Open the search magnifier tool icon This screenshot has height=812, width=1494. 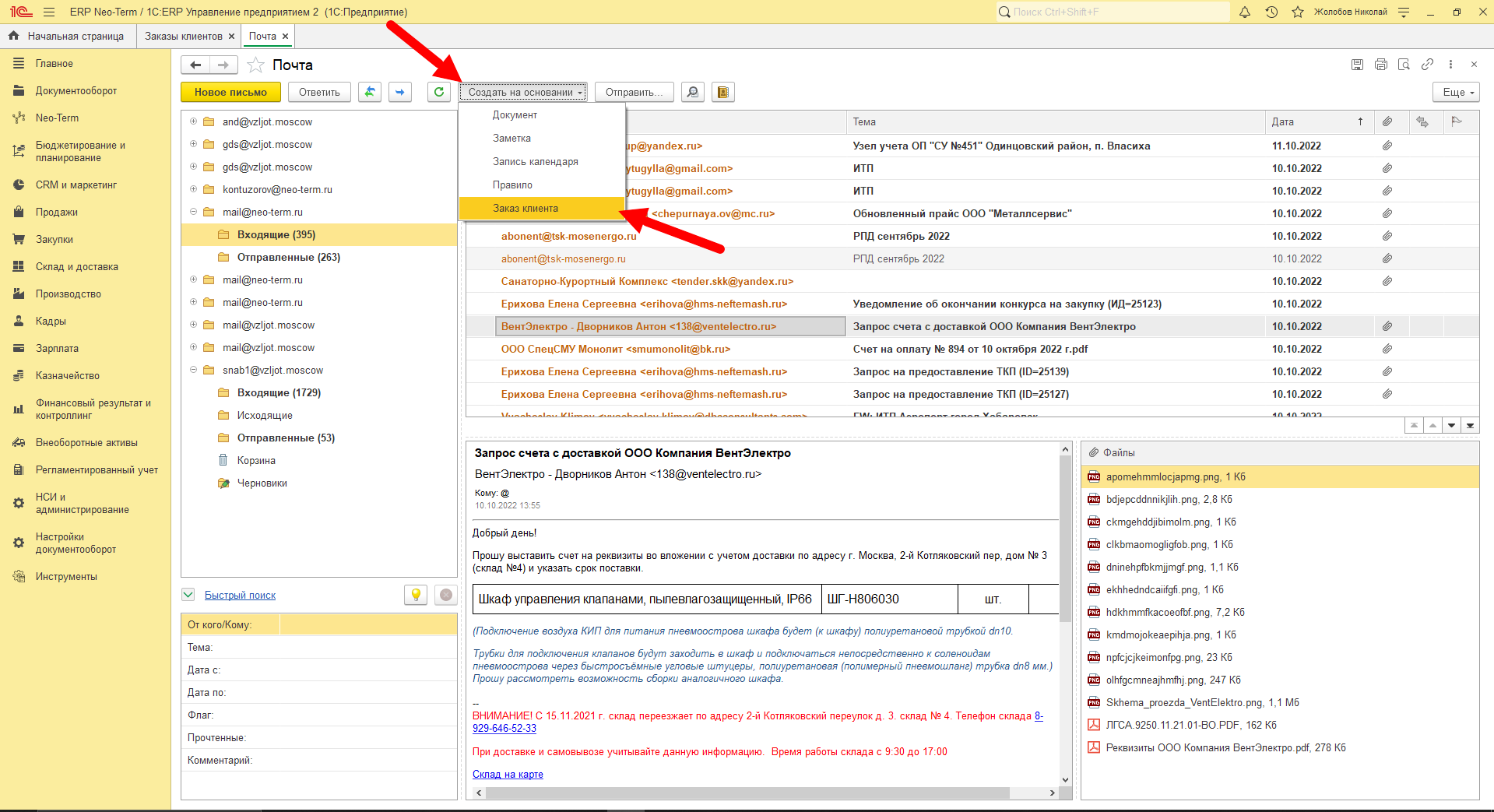pos(693,92)
